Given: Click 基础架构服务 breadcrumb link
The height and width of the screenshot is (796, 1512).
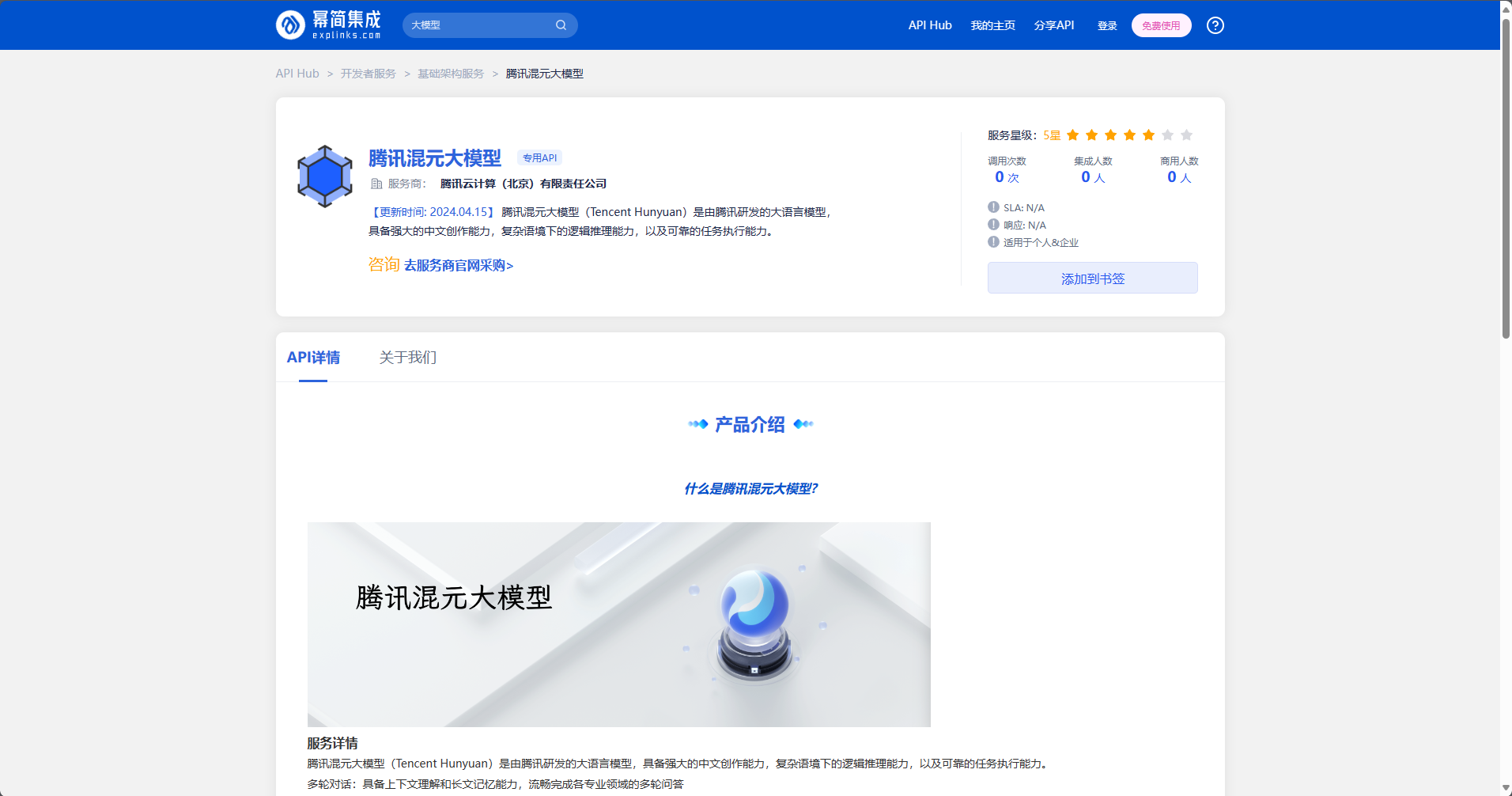Looking at the screenshot, I should [x=451, y=74].
